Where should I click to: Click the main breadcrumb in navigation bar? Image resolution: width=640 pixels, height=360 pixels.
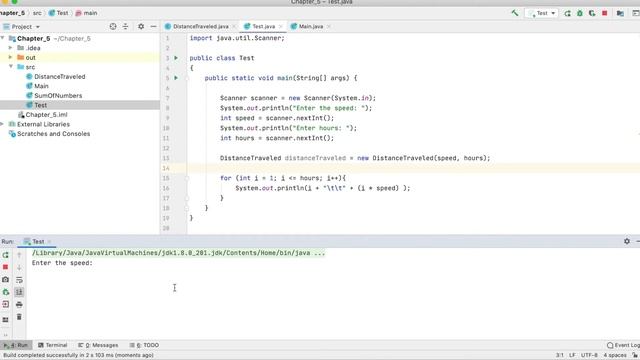click(87, 13)
